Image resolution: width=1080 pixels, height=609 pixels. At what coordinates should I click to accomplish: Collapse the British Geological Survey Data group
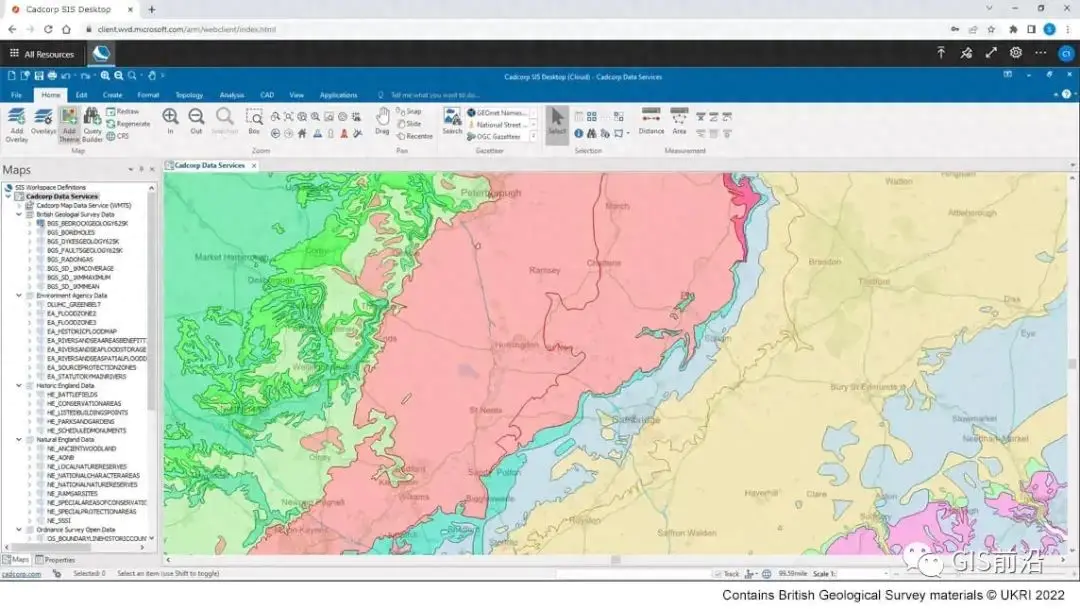(19, 214)
